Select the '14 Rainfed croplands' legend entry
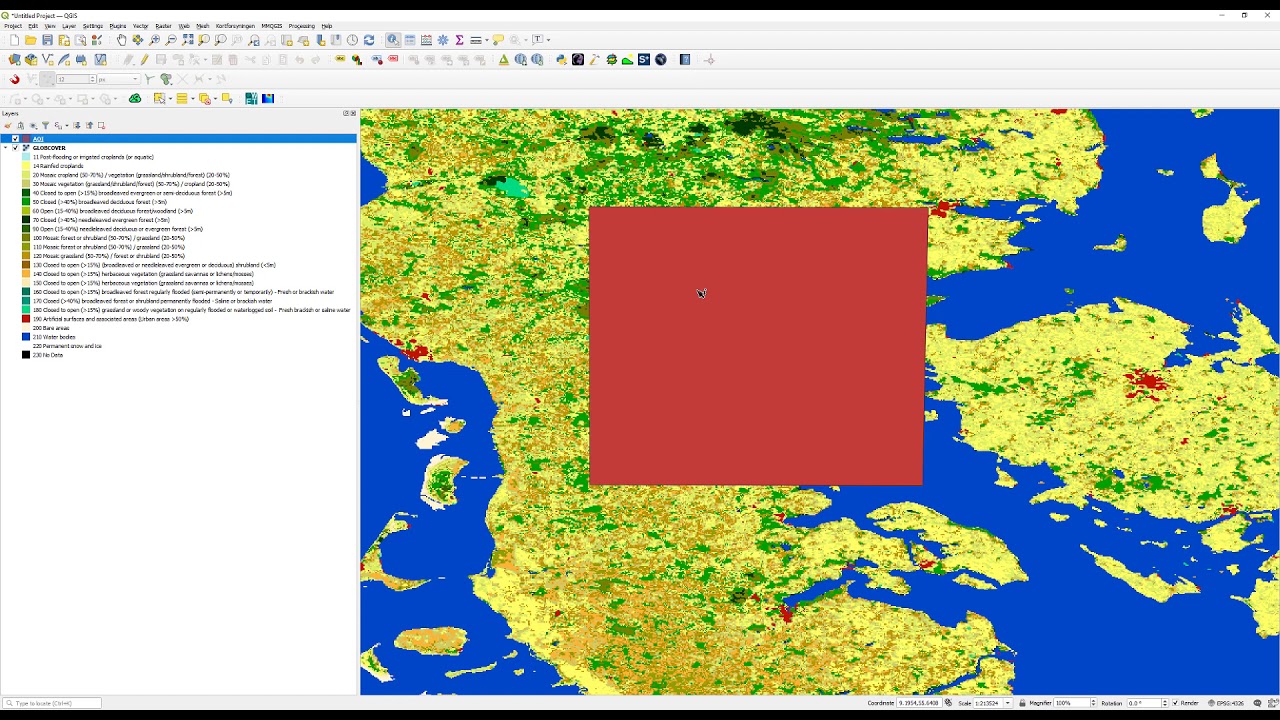 (x=58, y=166)
